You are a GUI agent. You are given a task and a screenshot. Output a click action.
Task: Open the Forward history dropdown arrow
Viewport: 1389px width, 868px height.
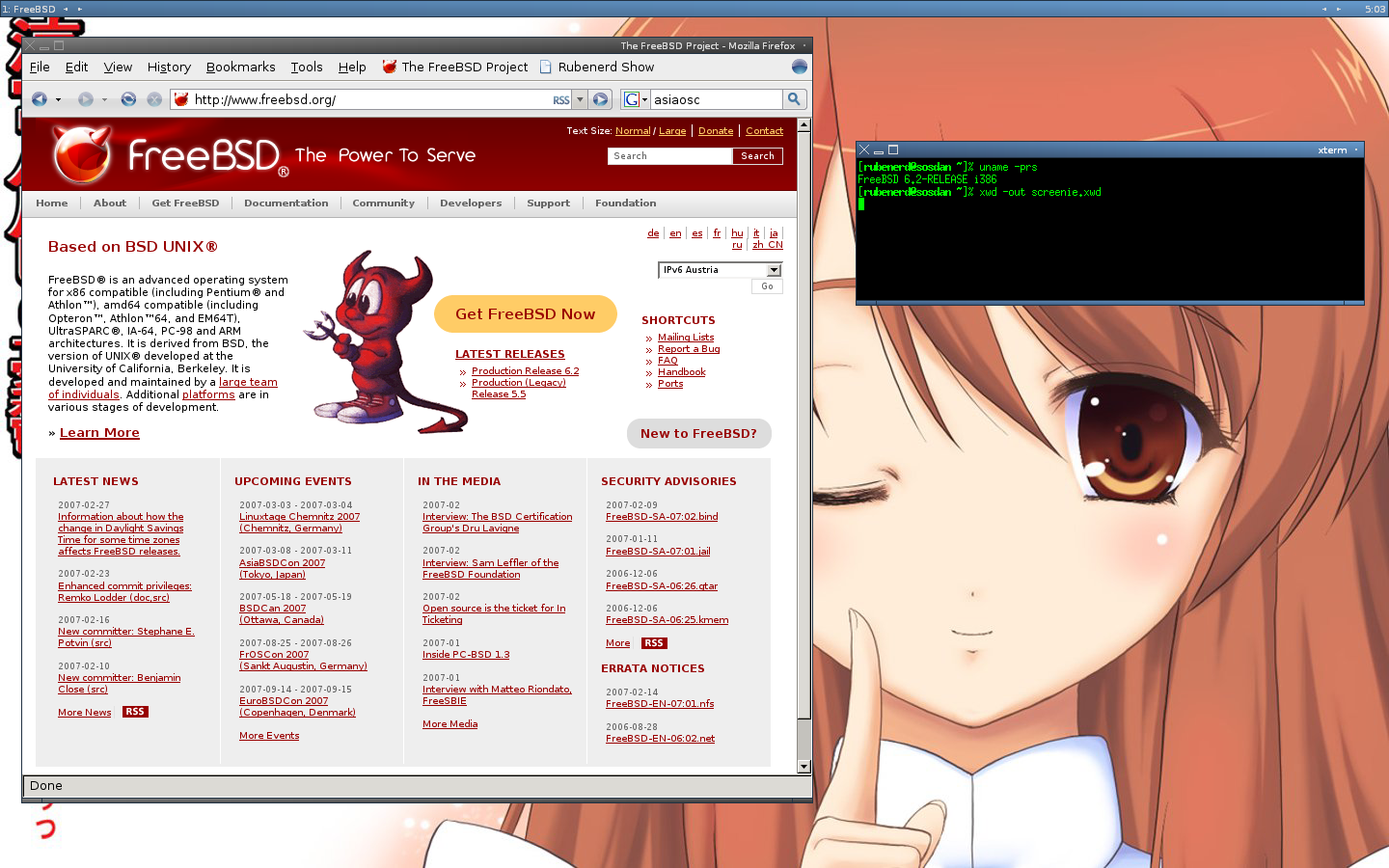point(104,99)
